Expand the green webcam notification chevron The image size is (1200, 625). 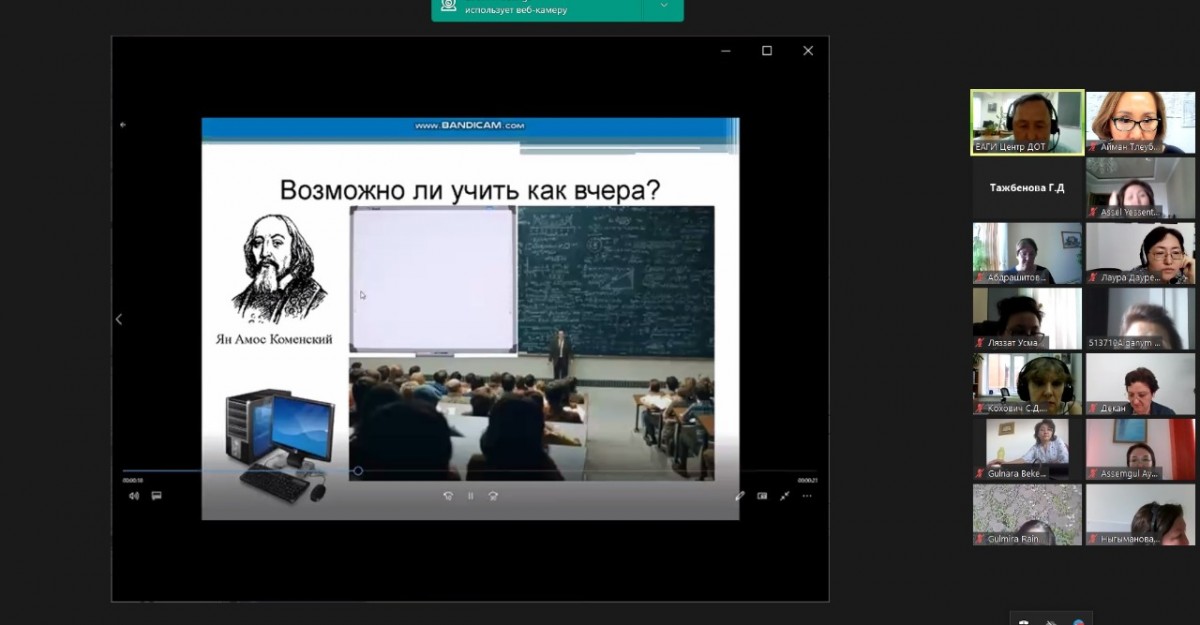click(x=663, y=6)
